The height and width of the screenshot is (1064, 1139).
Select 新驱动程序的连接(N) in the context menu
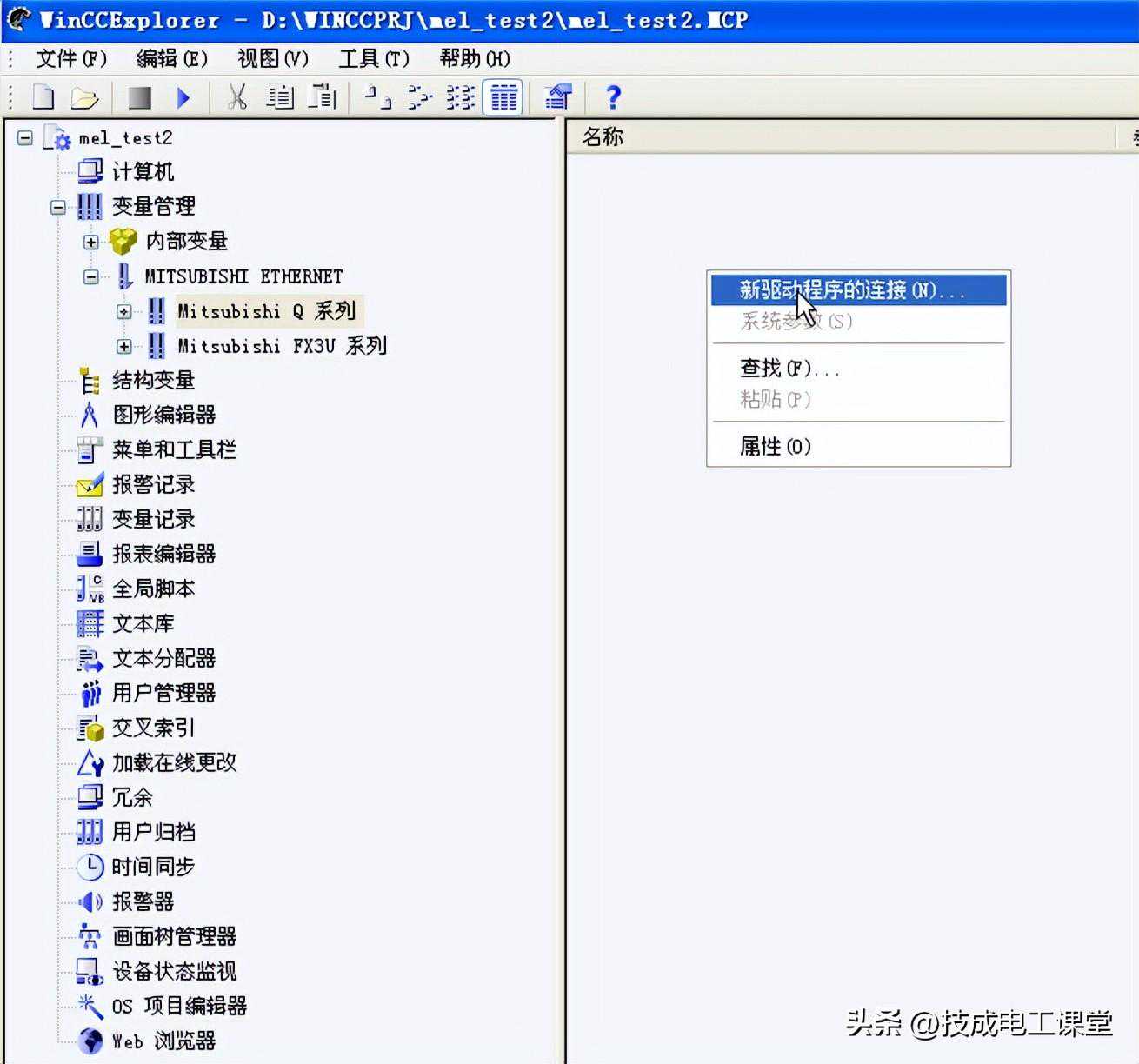point(852,290)
